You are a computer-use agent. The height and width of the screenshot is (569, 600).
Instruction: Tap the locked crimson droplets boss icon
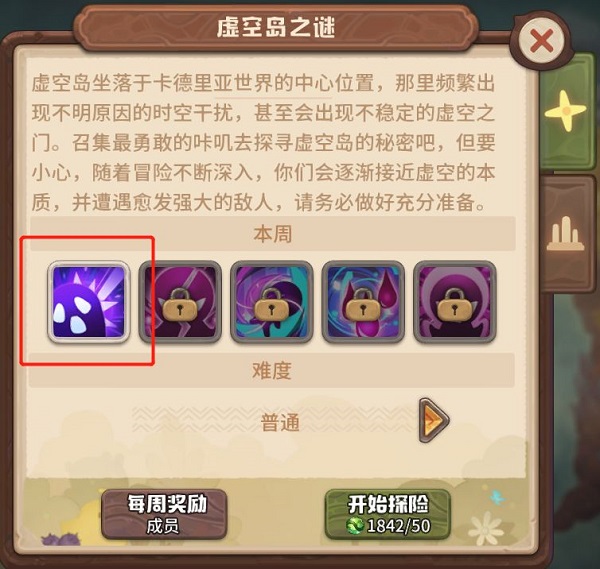click(x=363, y=302)
